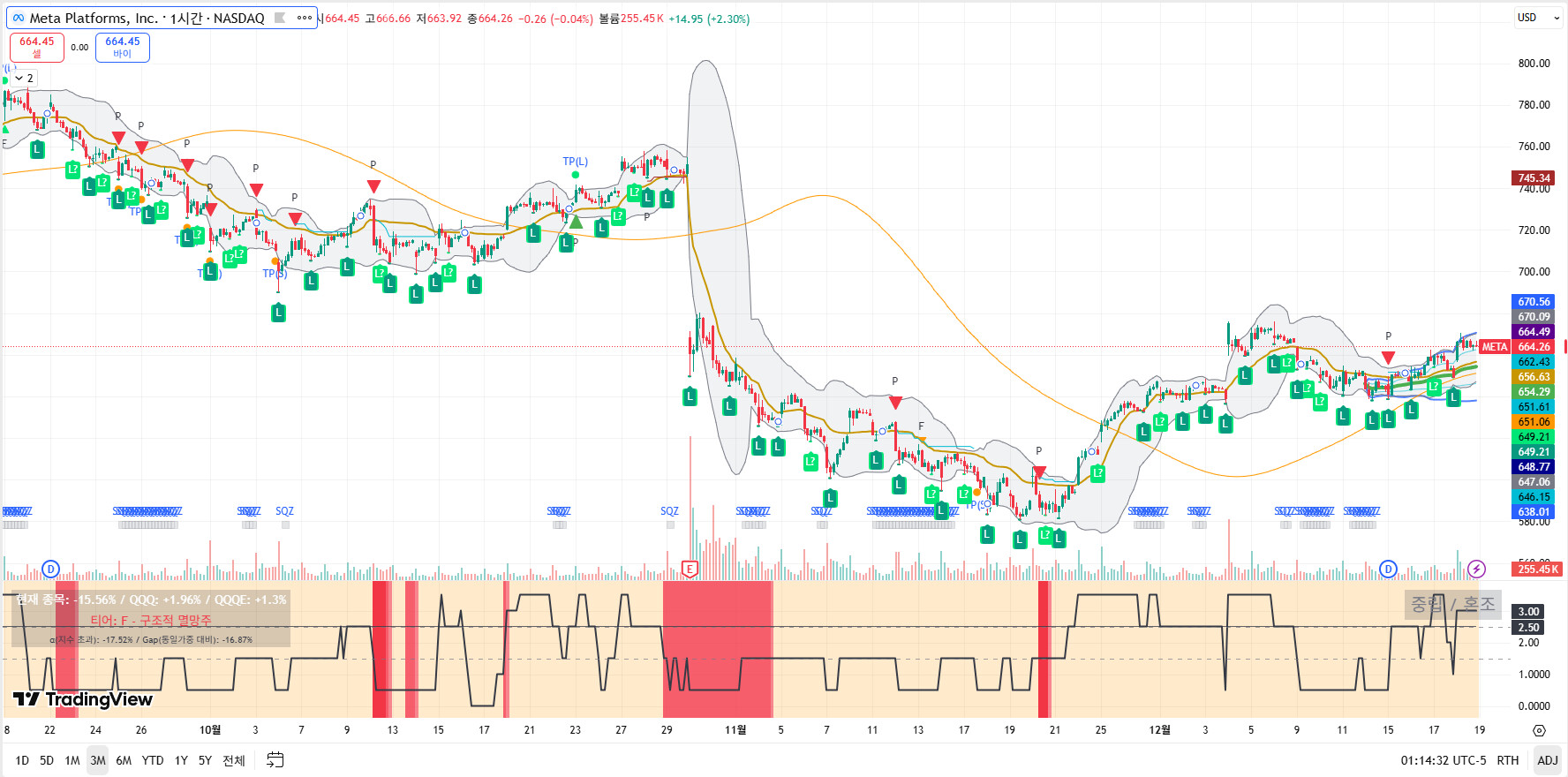This screenshot has width=1568, height=777.
Task: Select the 1Y time range
Action: coord(181,760)
